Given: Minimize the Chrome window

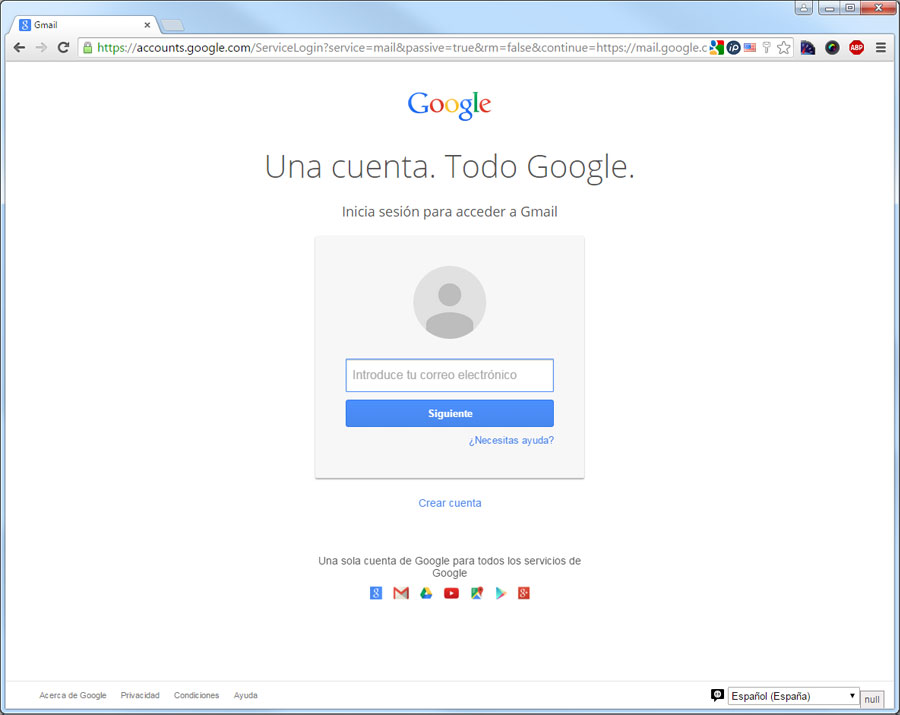Looking at the screenshot, I should 829,7.
